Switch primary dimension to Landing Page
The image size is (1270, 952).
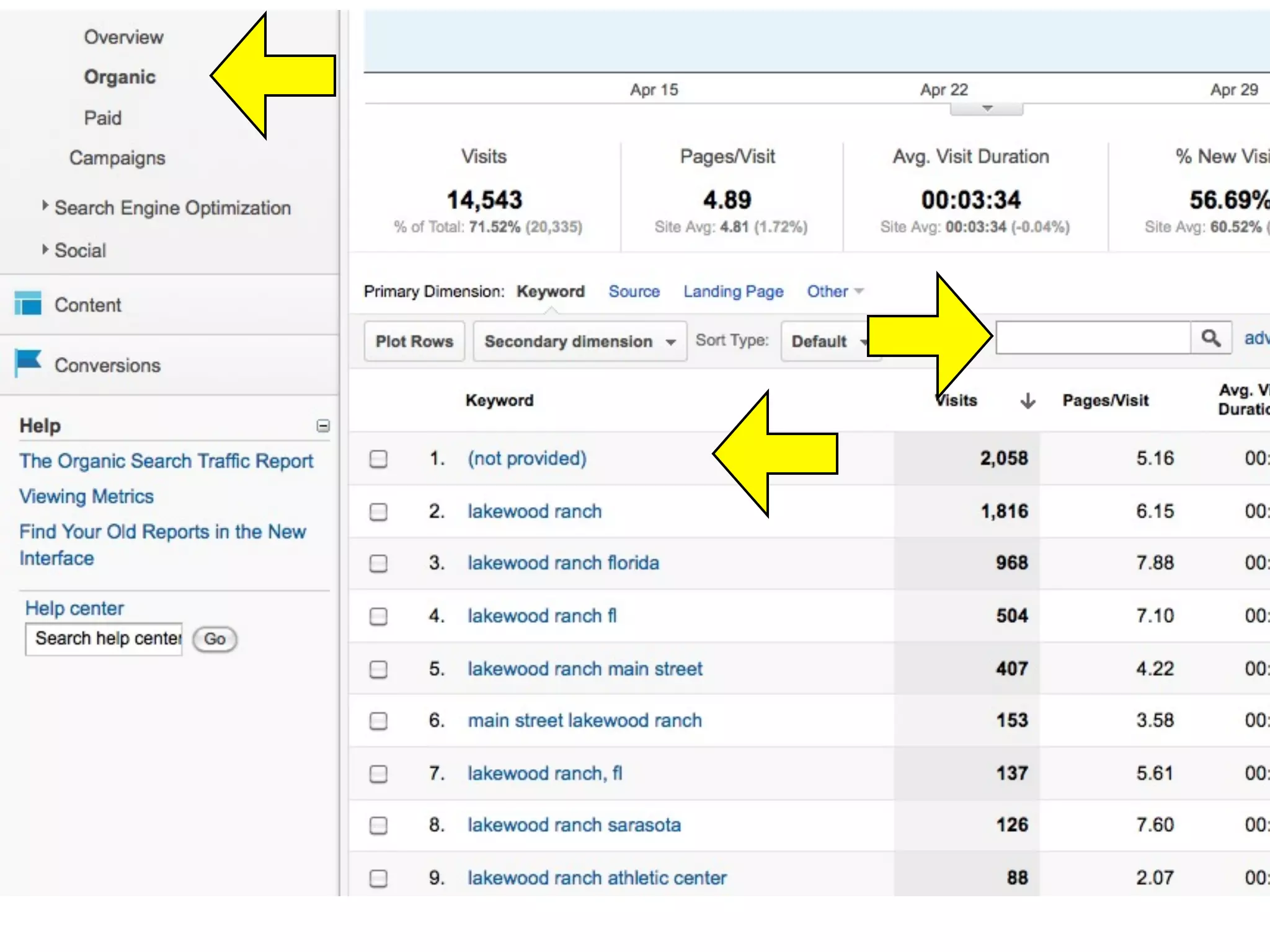pyautogui.click(x=733, y=291)
